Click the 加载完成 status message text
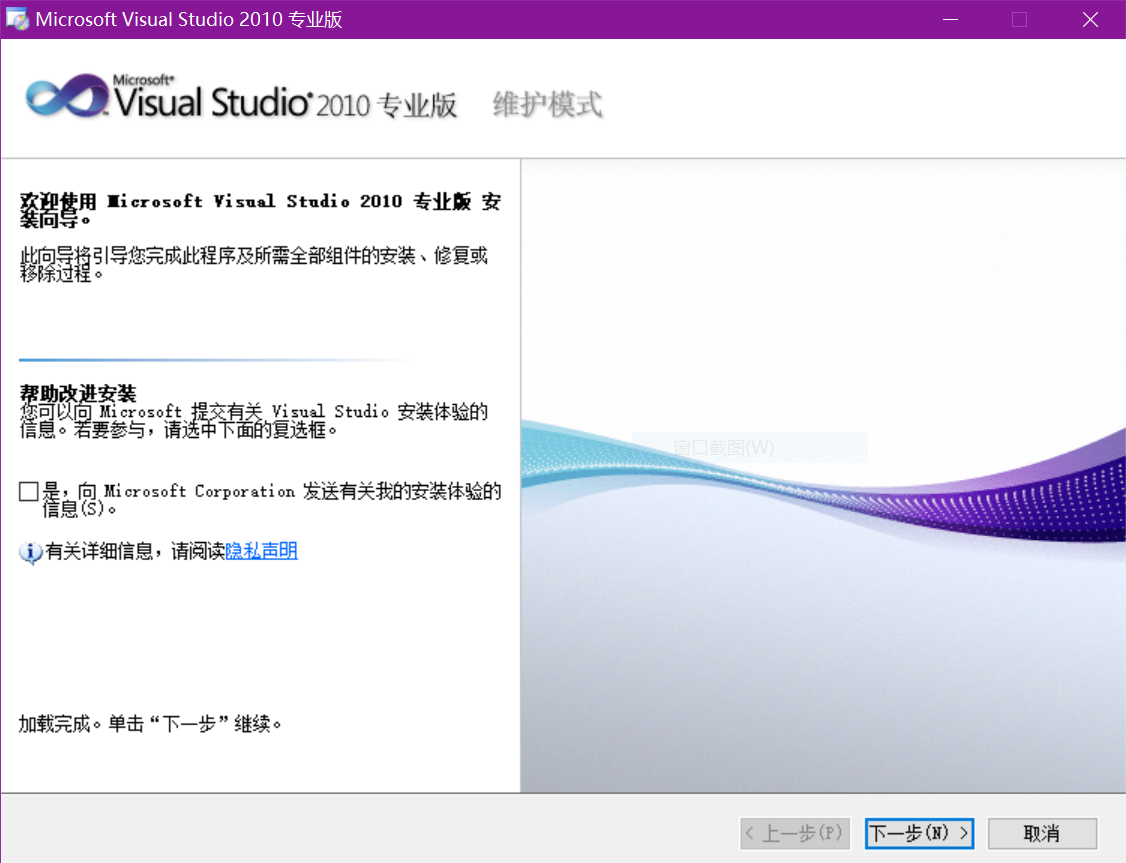 point(150,723)
